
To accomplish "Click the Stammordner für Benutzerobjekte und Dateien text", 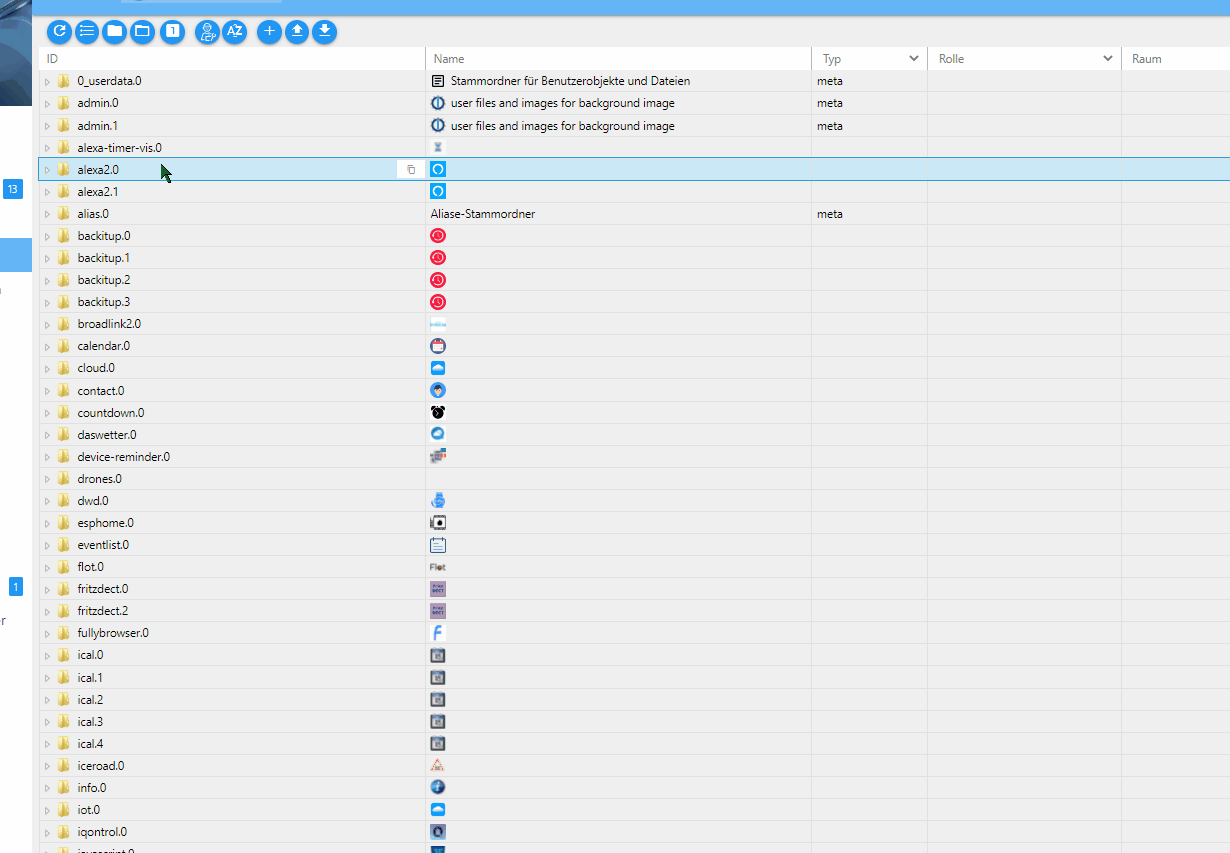I will pyautogui.click(x=570, y=81).
